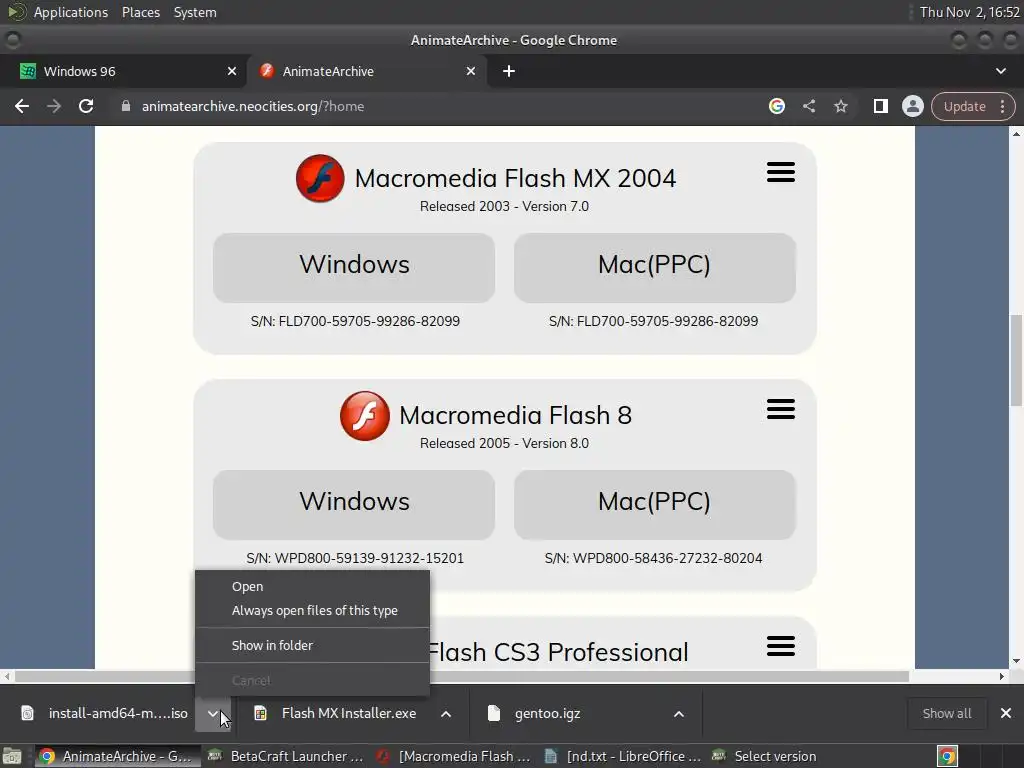The width and height of the screenshot is (1024, 768).
Task: Open the Chrome profile avatar
Action: pyautogui.click(x=912, y=106)
